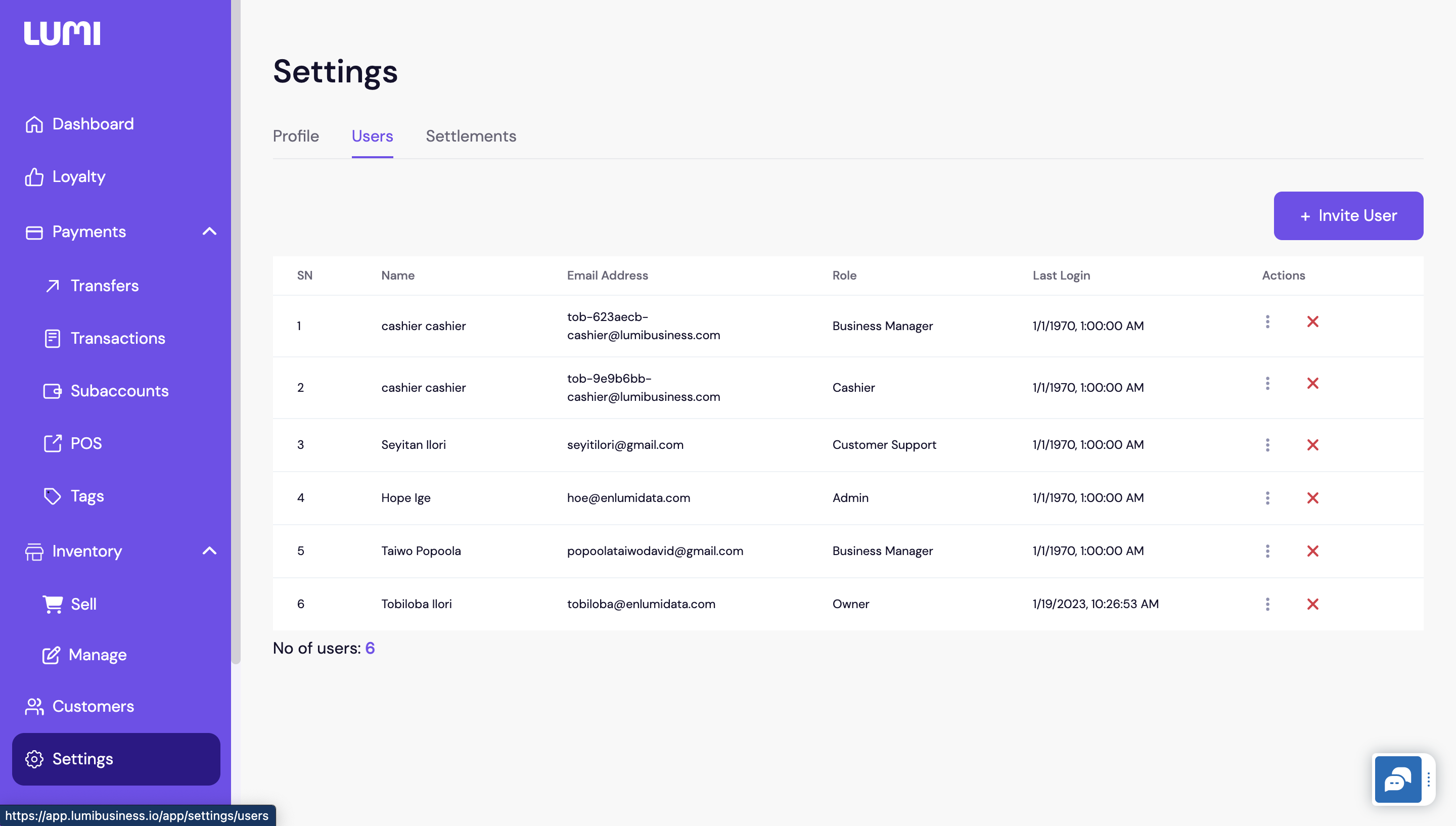This screenshot has height=826, width=1456.
Task: Click the Lumi logo
Action: click(62, 33)
